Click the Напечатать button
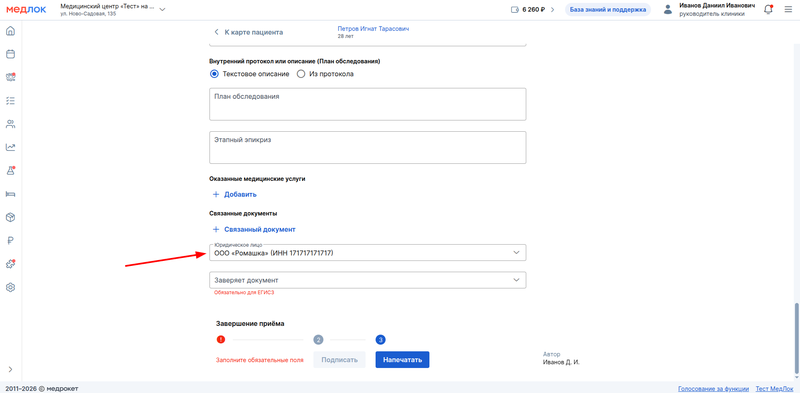The height and width of the screenshot is (393, 800). pyautogui.click(x=403, y=360)
